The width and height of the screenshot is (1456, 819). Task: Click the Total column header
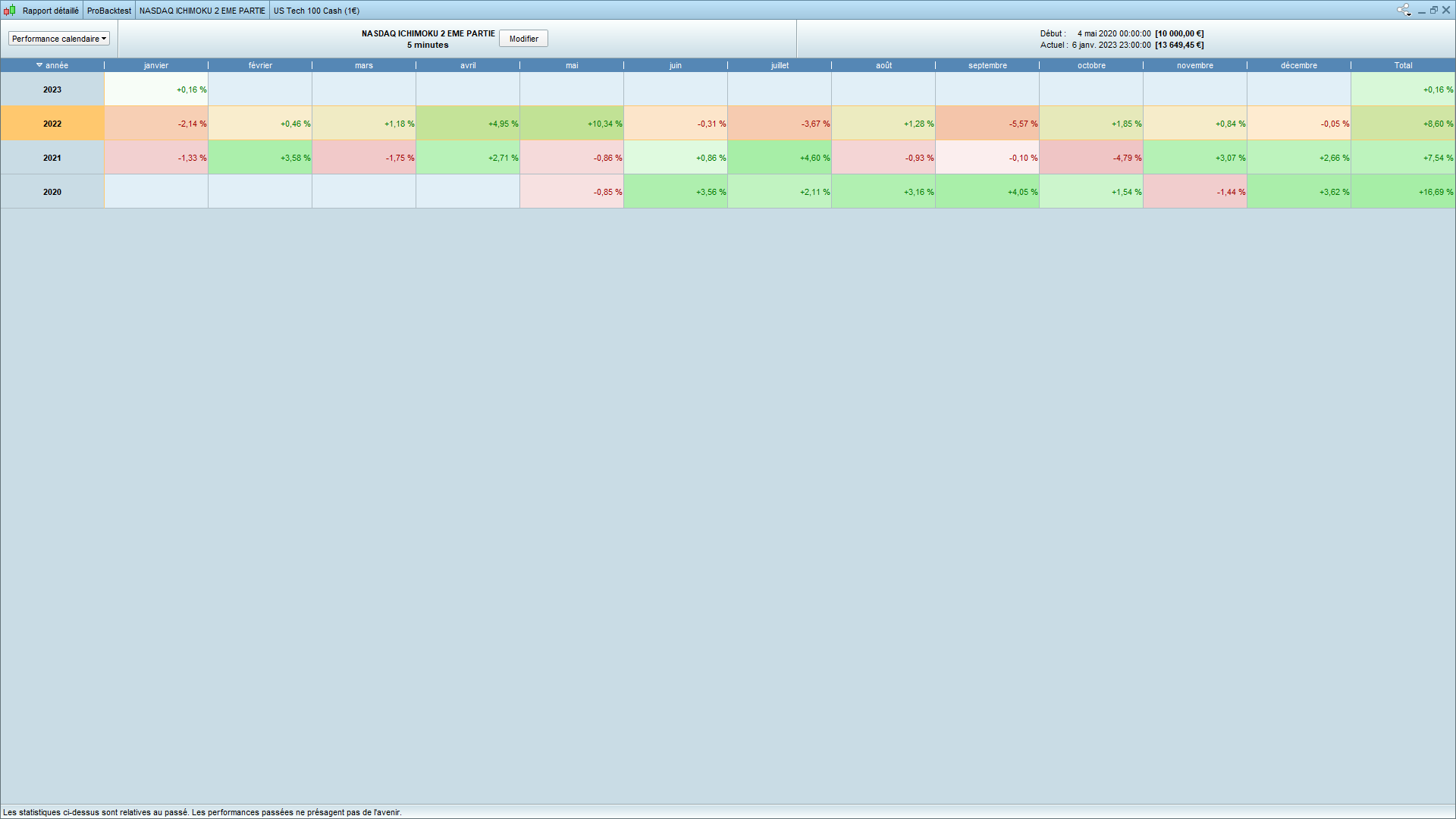point(1403,65)
